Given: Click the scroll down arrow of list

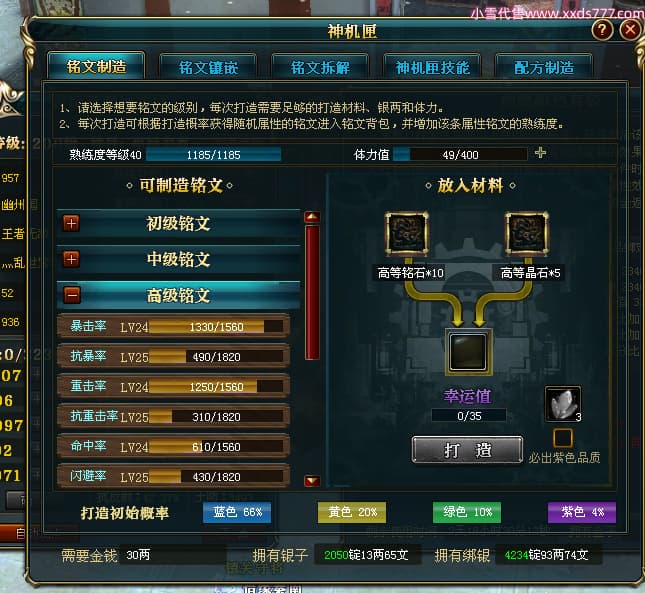Looking at the screenshot, I should pyautogui.click(x=312, y=480).
